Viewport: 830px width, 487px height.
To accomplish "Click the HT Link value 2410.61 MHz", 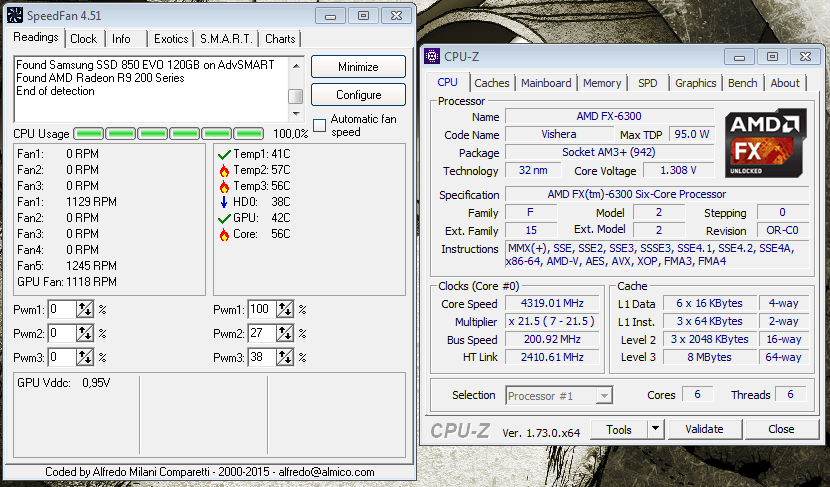I will [x=552, y=357].
